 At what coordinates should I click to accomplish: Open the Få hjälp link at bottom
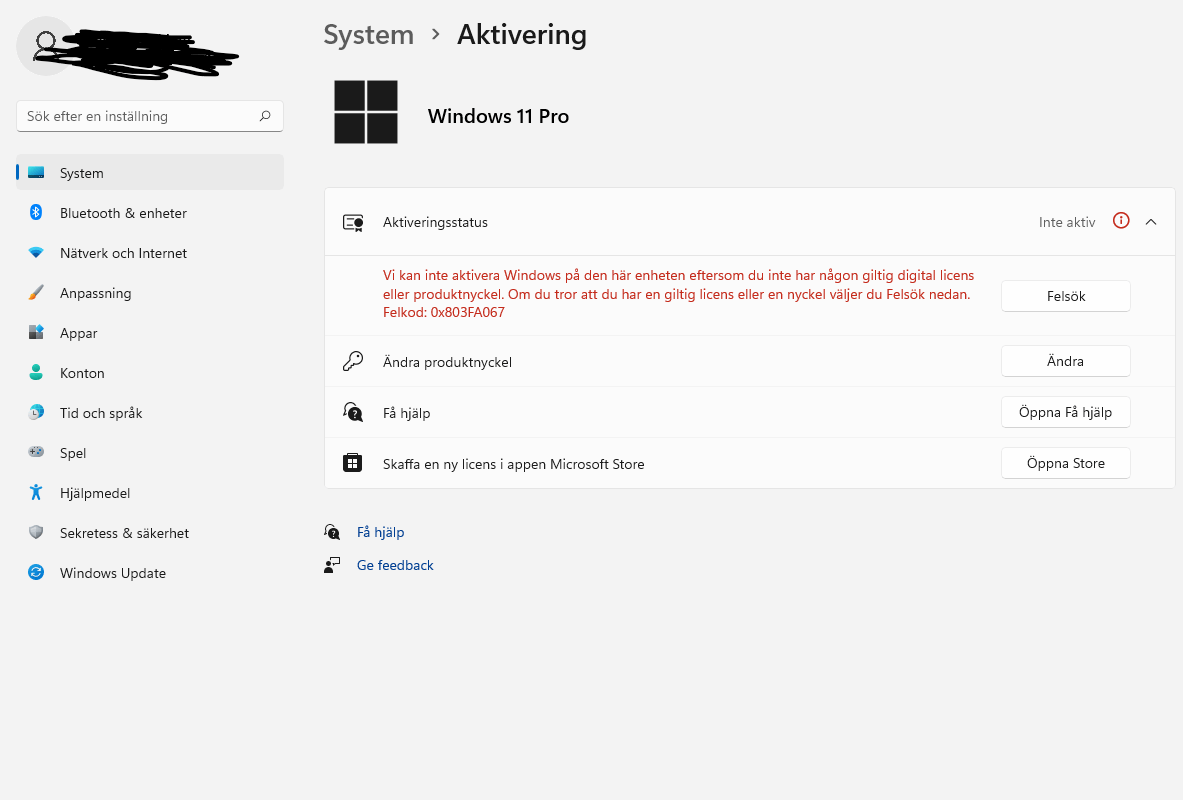point(380,532)
